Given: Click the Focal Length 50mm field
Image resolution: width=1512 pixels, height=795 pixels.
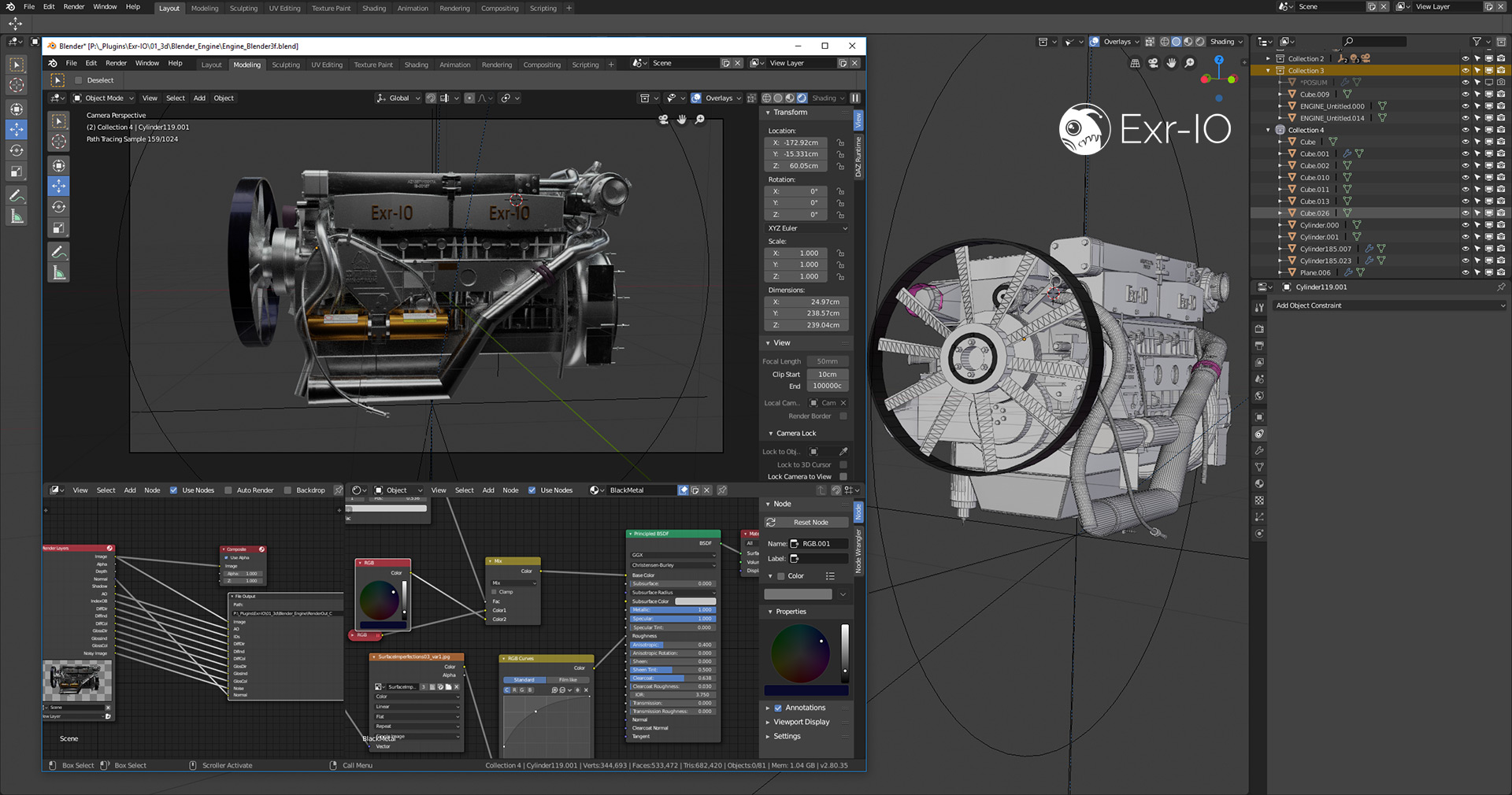Looking at the screenshot, I should 828,362.
